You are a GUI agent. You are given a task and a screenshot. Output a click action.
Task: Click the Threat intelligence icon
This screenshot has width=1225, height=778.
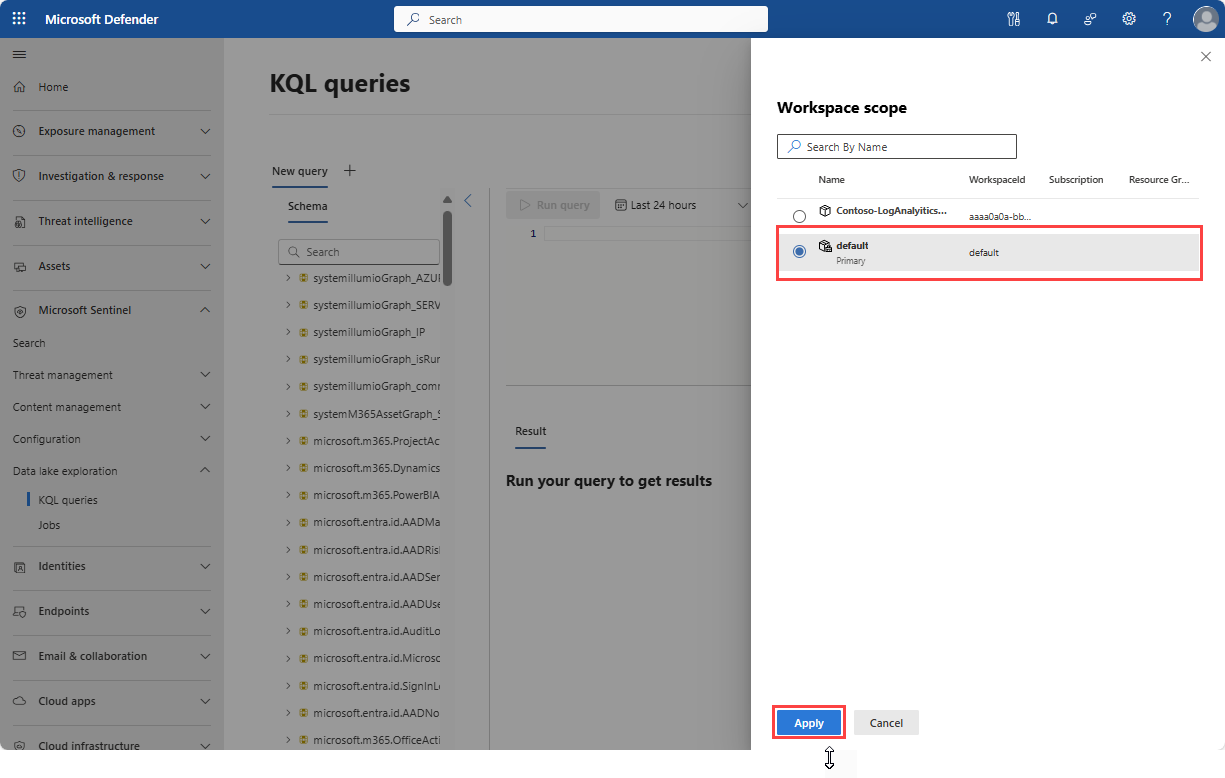19,221
